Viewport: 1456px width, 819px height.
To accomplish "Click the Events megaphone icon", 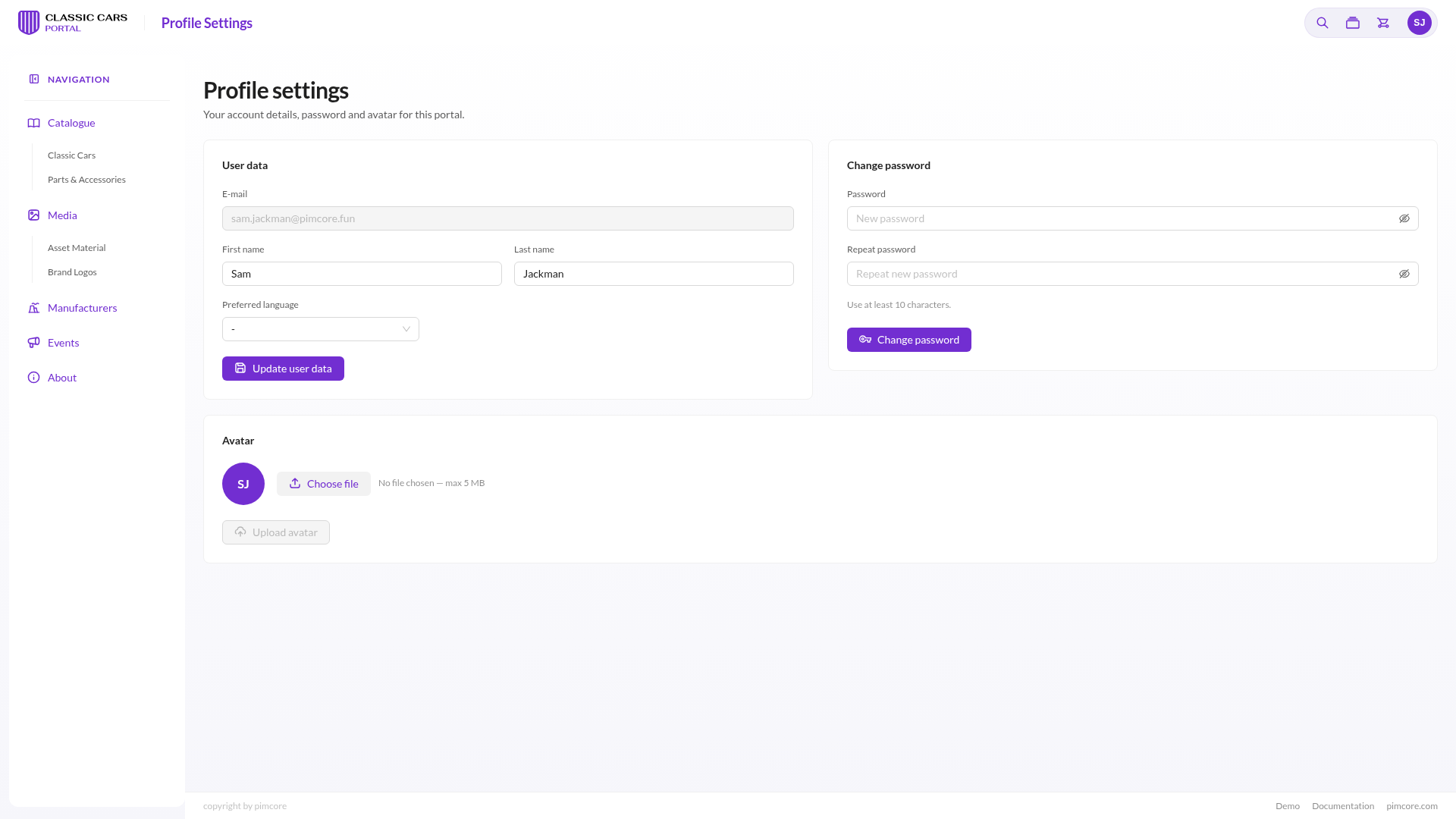I will point(33,343).
